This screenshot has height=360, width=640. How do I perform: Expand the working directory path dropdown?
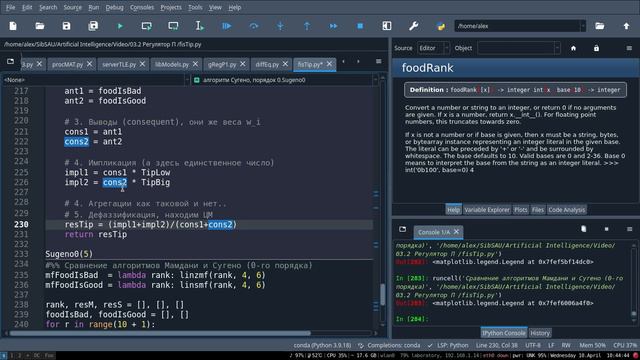coord(582,26)
